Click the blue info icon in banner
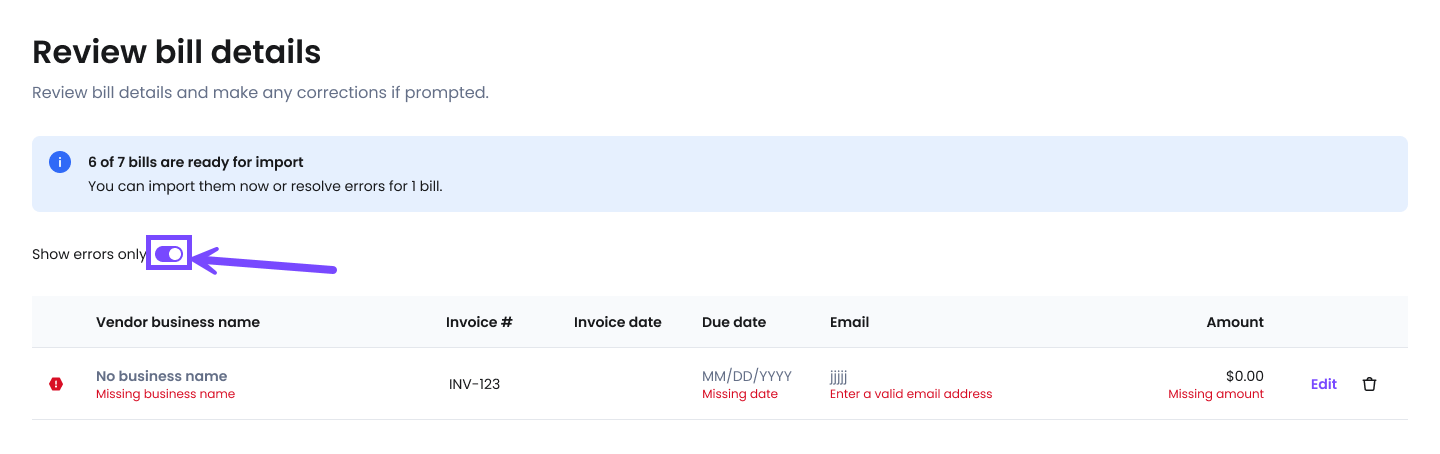 pyautogui.click(x=60, y=162)
